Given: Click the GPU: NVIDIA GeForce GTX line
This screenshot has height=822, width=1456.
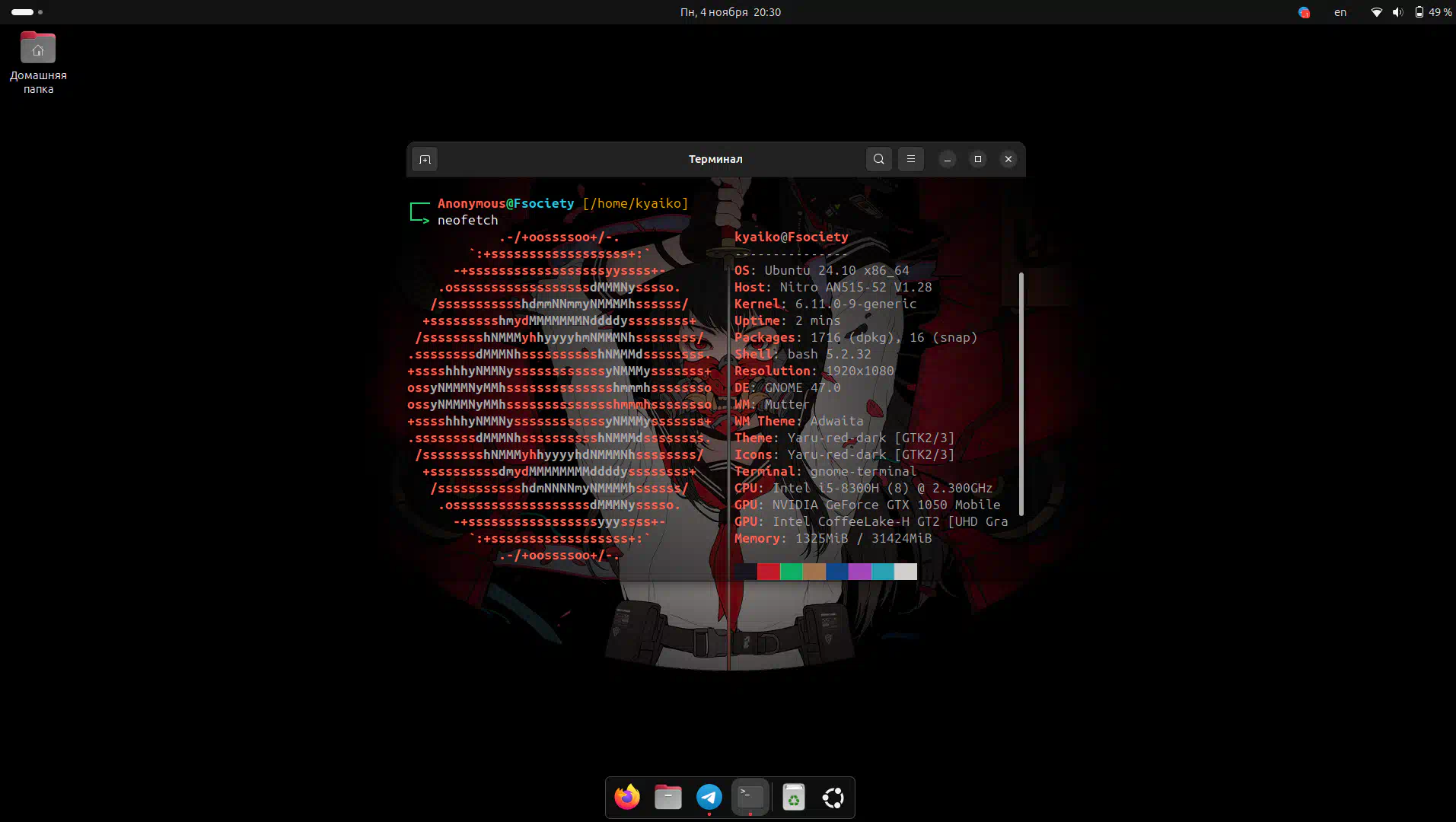Looking at the screenshot, I should click(867, 505).
